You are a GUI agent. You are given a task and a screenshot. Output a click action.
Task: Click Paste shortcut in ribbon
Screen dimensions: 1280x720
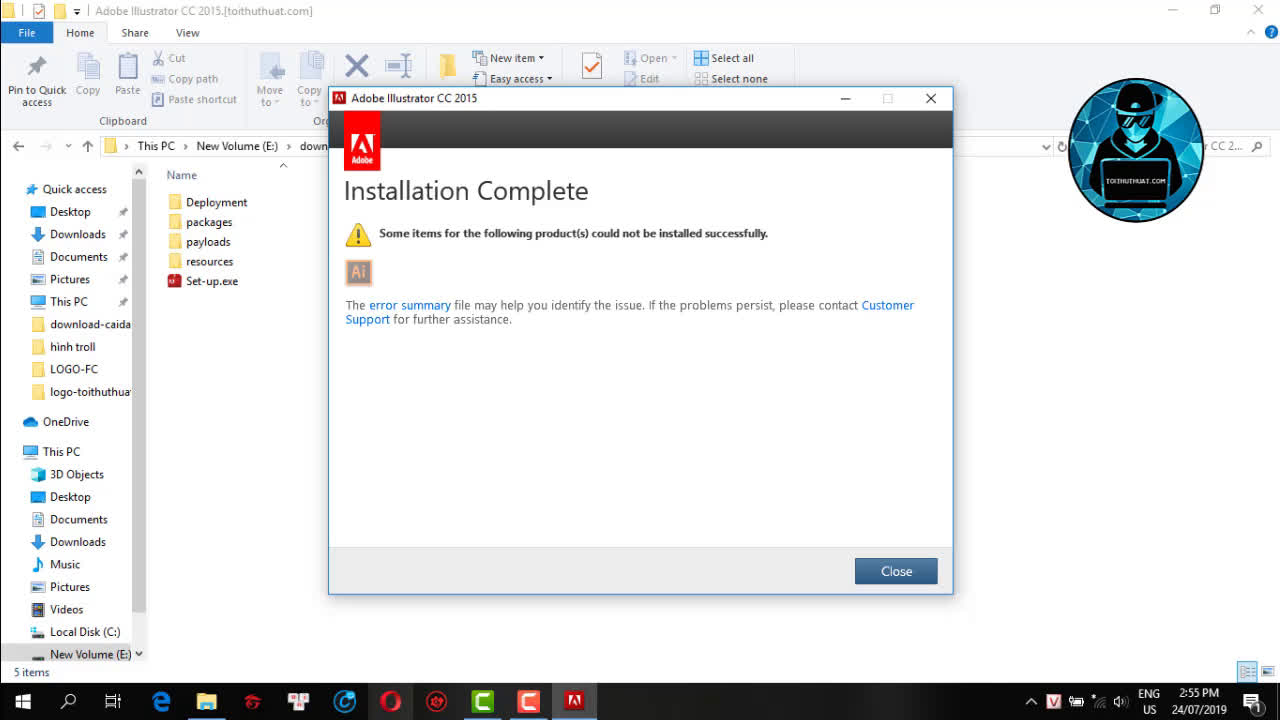[195, 99]
